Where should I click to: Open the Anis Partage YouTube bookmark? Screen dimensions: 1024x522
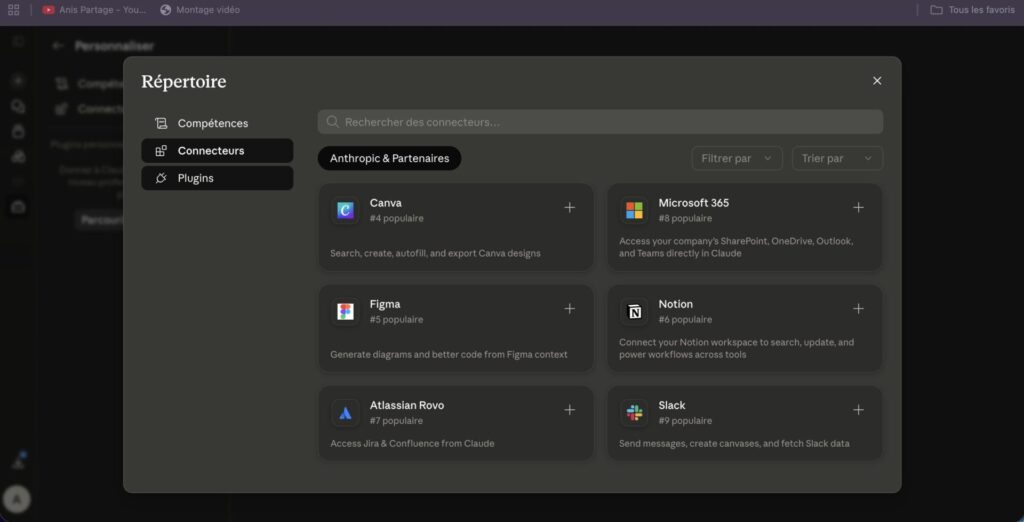(x=95, y=10)
